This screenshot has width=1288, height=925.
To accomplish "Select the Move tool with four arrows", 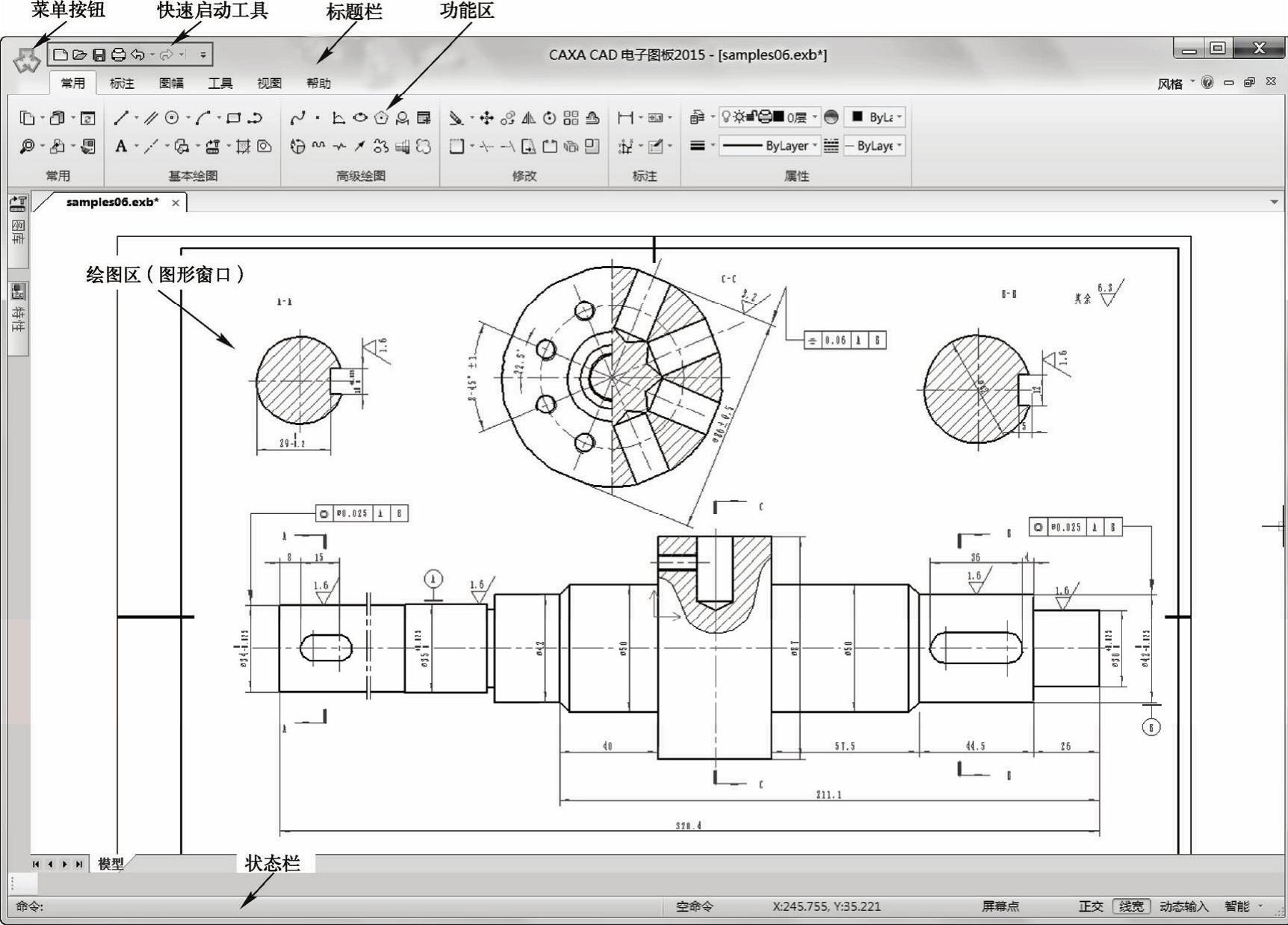I will (x=486, y=118).
